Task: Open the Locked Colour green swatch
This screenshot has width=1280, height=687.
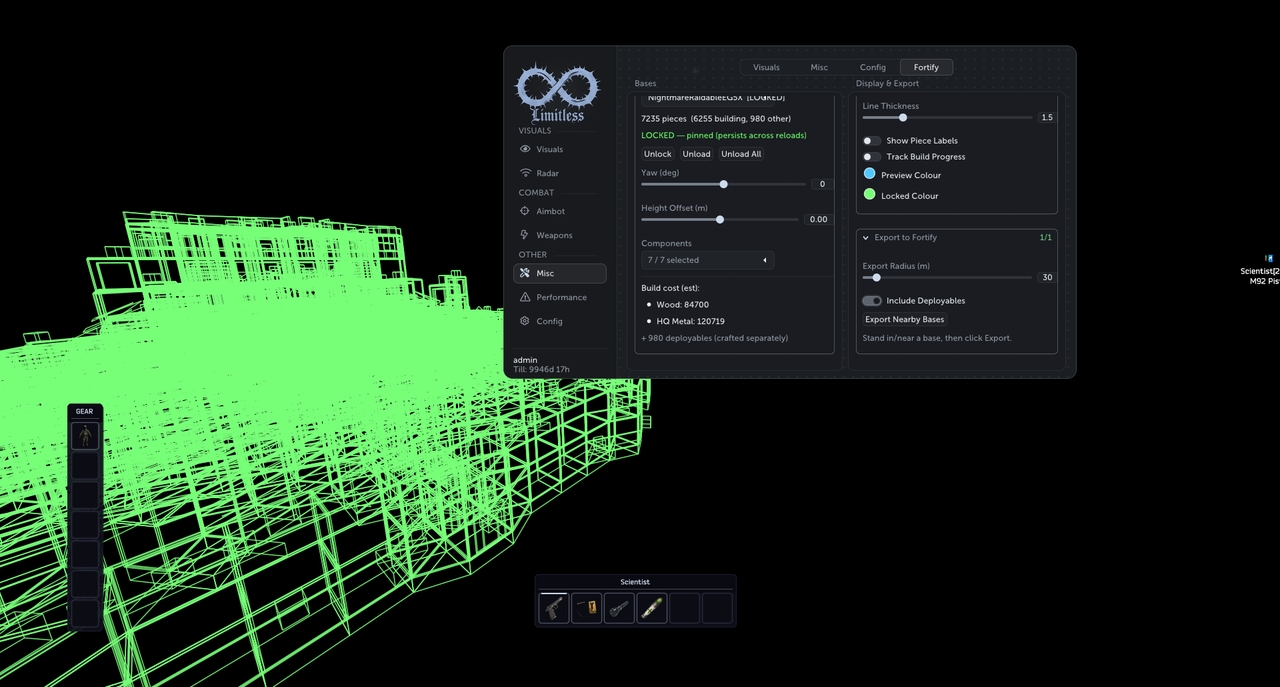Action: point(870,195)
